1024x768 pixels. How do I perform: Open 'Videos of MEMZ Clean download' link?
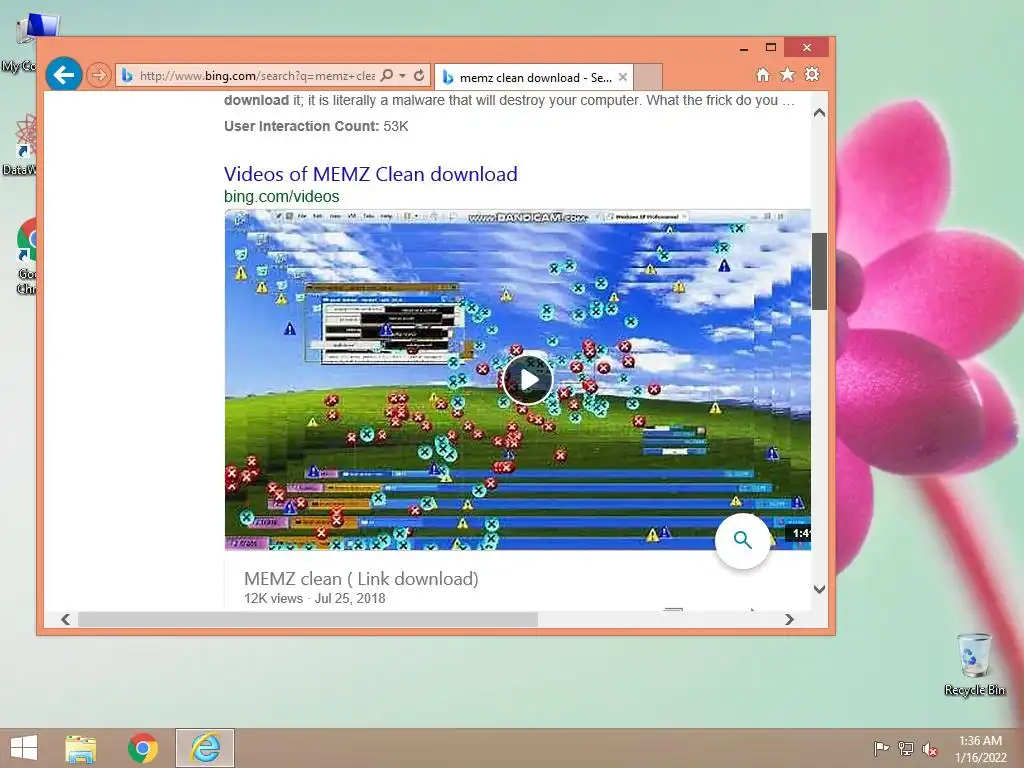coord(370,174)
